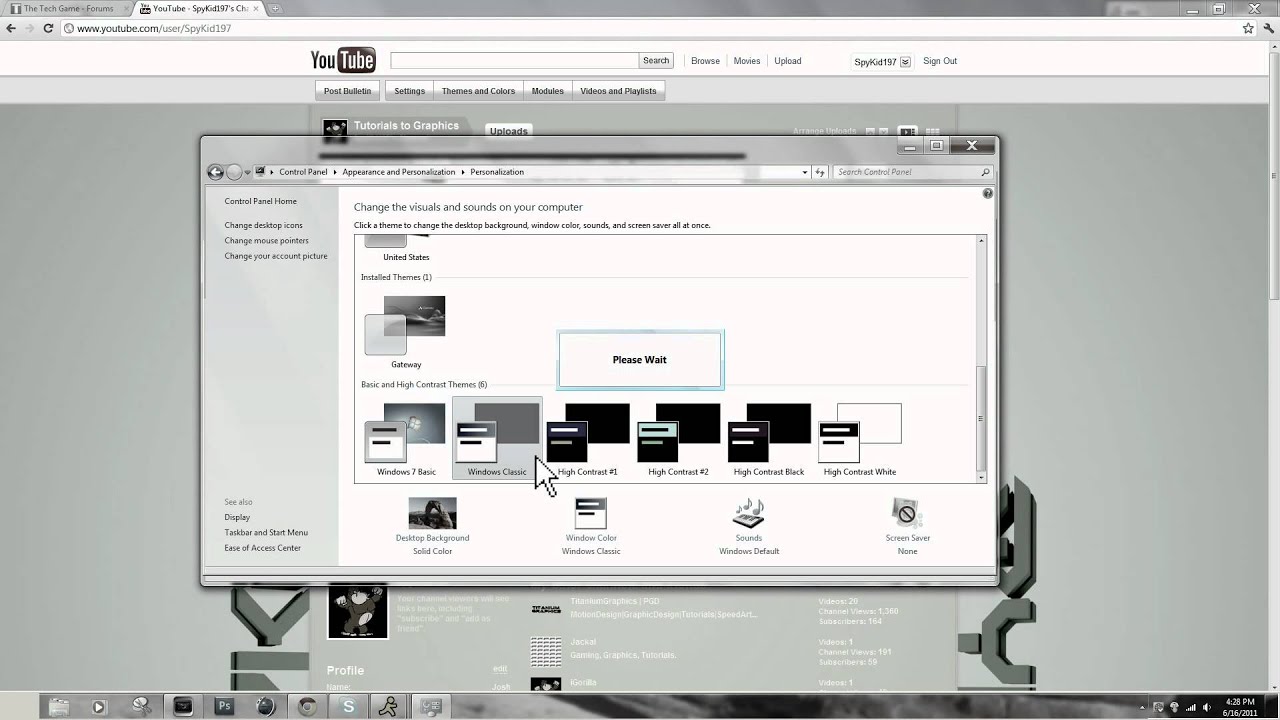Open Change your account picture link
Image resolution: width=1280 pixels, height=720 pixels.
[276, 256]
